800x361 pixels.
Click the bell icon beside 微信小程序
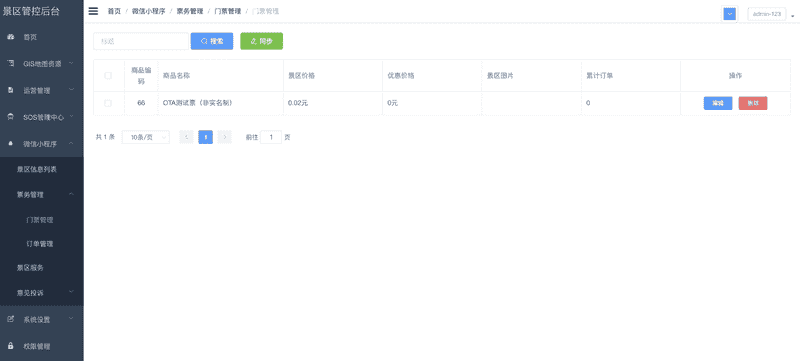(x=11, y=144)
